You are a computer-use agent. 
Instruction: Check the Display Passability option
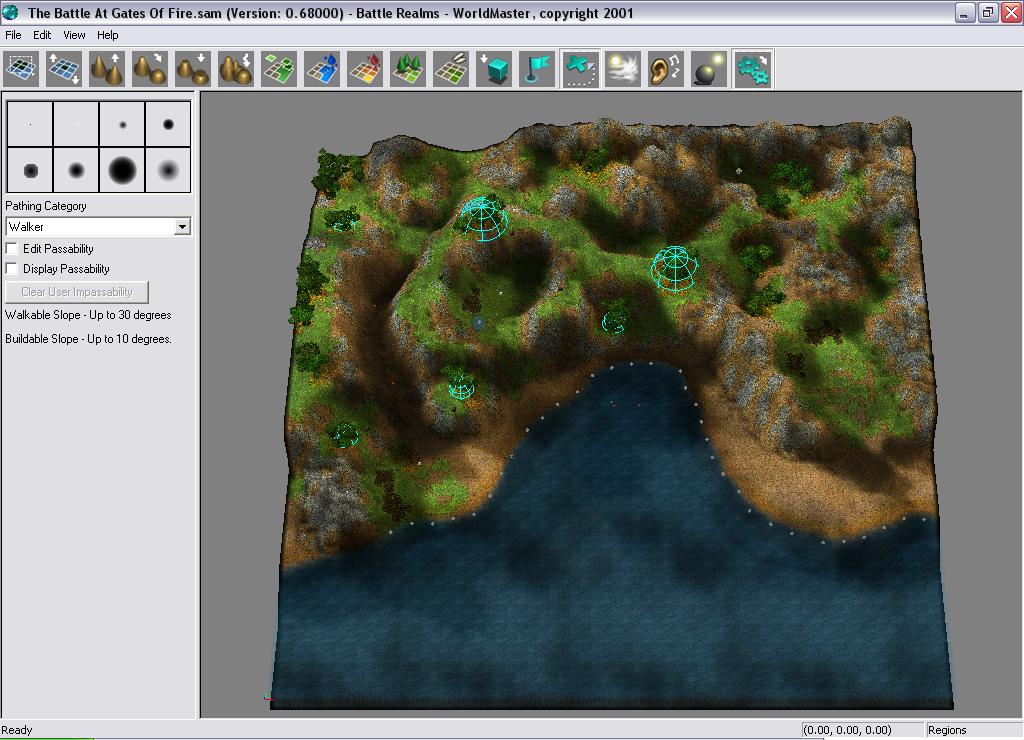[x=12, y=268]
